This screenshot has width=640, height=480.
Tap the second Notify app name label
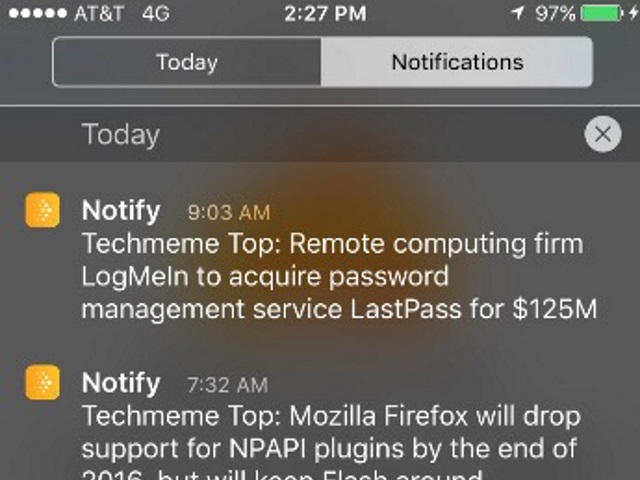click(120, 383)
